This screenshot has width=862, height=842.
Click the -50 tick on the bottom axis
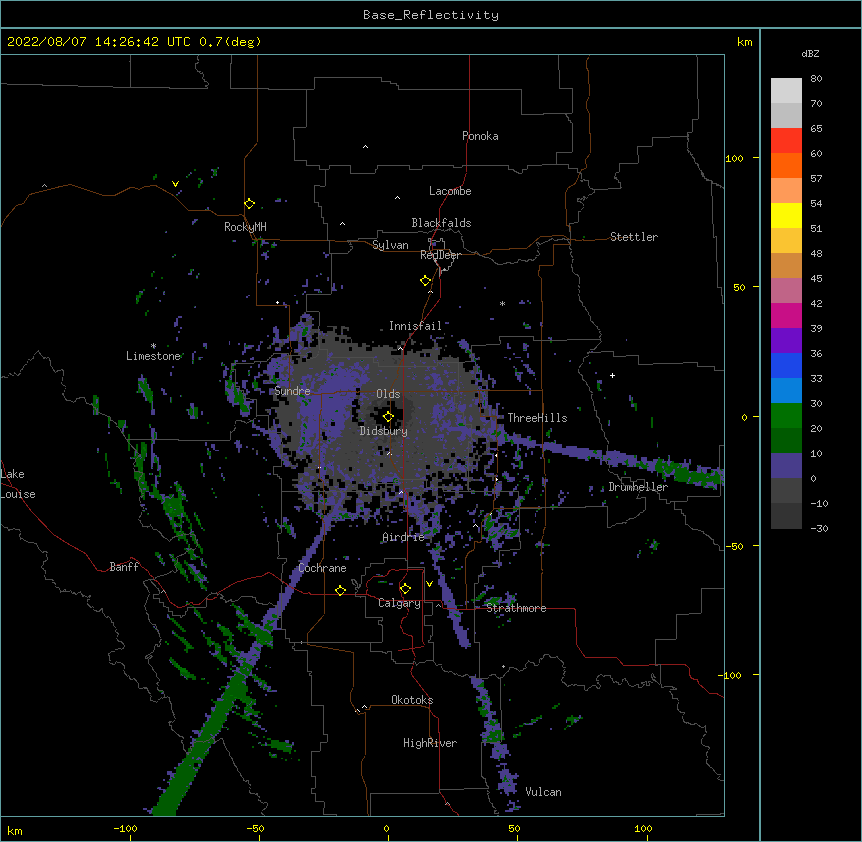click(255, 828)
